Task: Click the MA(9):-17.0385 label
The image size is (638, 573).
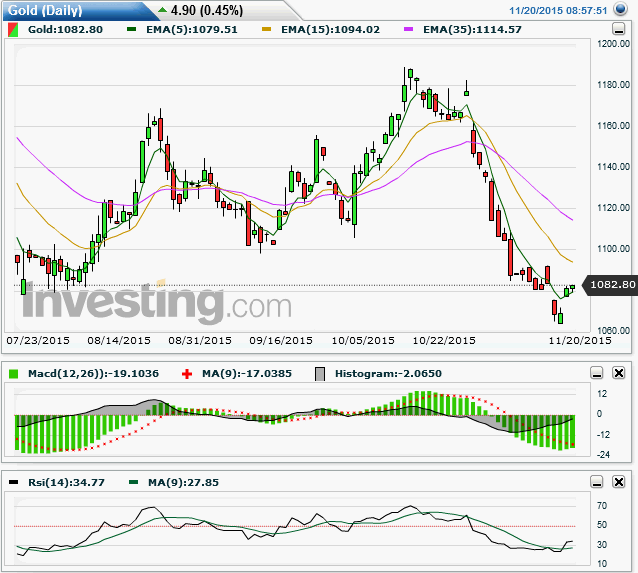Action: tap(247, 374)
